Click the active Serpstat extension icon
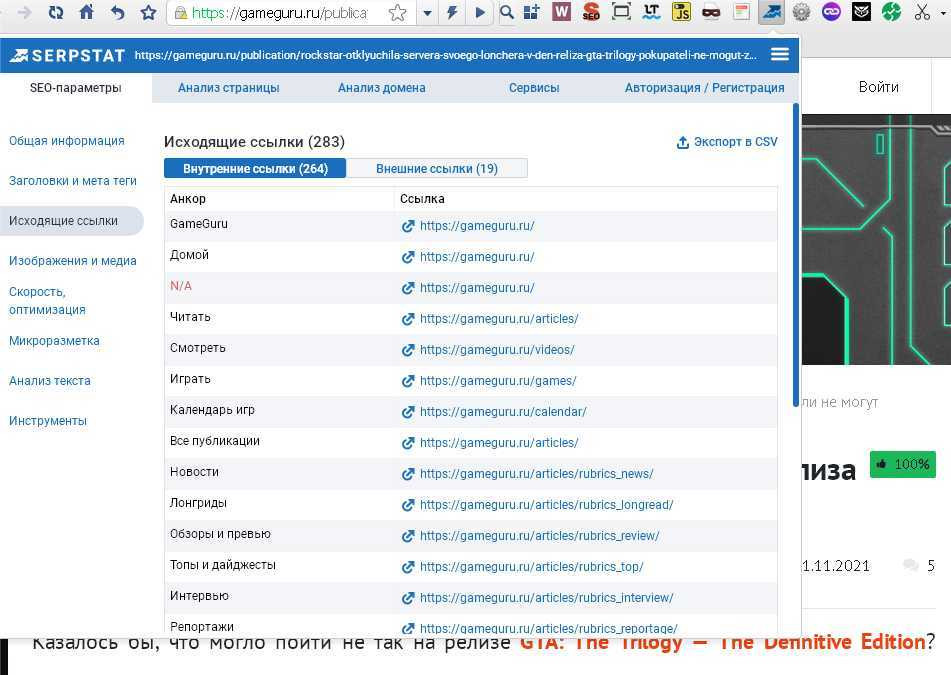This screenshot has height=675, width=951. click(x=771, y=12)
